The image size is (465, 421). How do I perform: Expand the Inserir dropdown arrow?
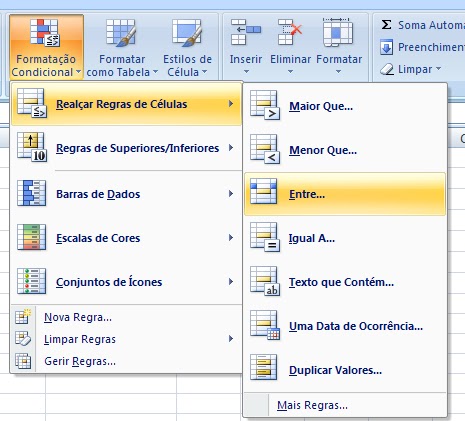[246, 72]
